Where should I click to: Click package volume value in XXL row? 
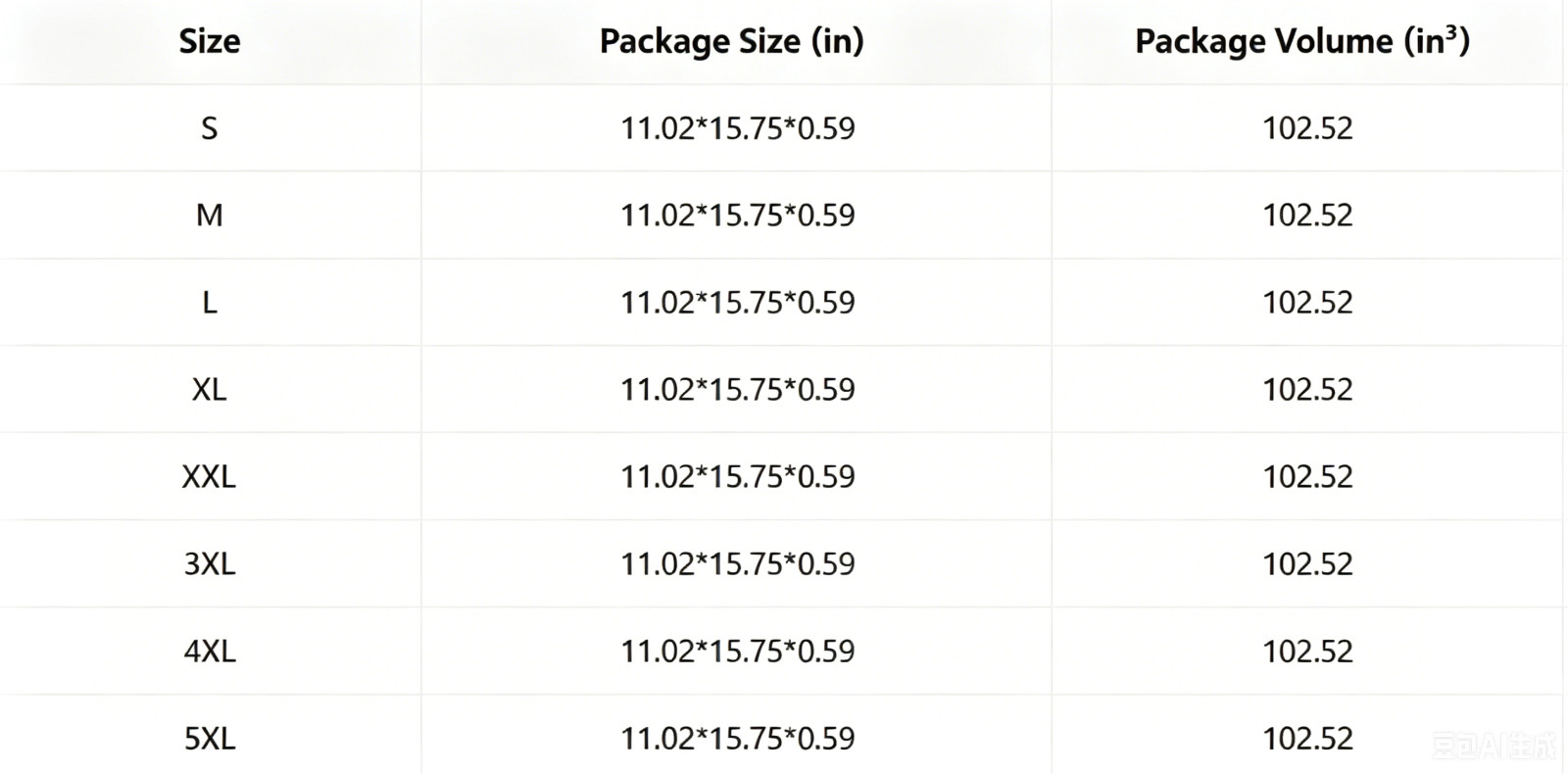1307,477
